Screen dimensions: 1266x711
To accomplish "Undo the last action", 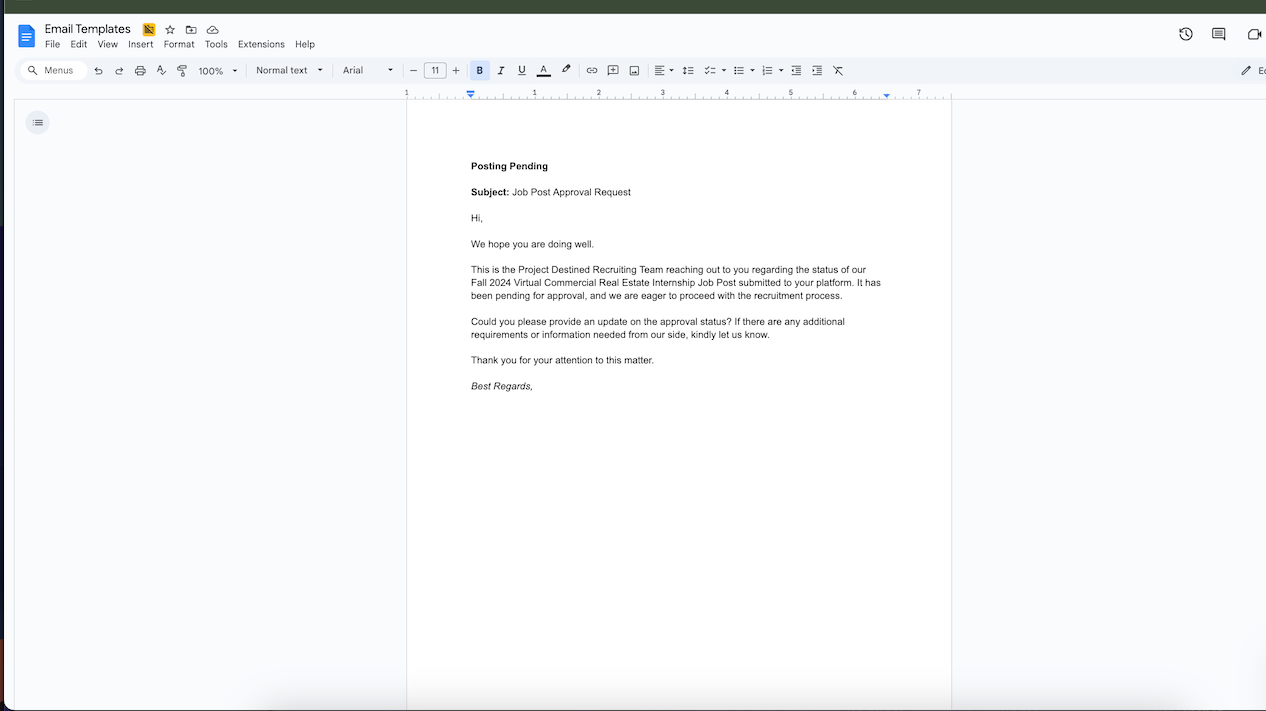I will (98, 71).
